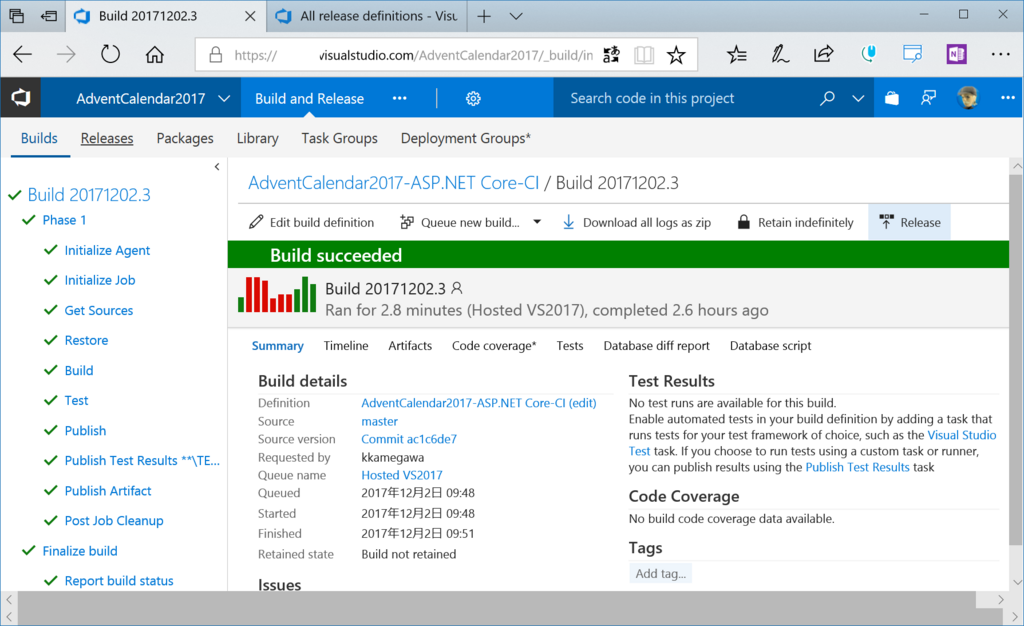
Task: Expand the AdventCalendar2017 project dropdown
Action: point(224,99)
